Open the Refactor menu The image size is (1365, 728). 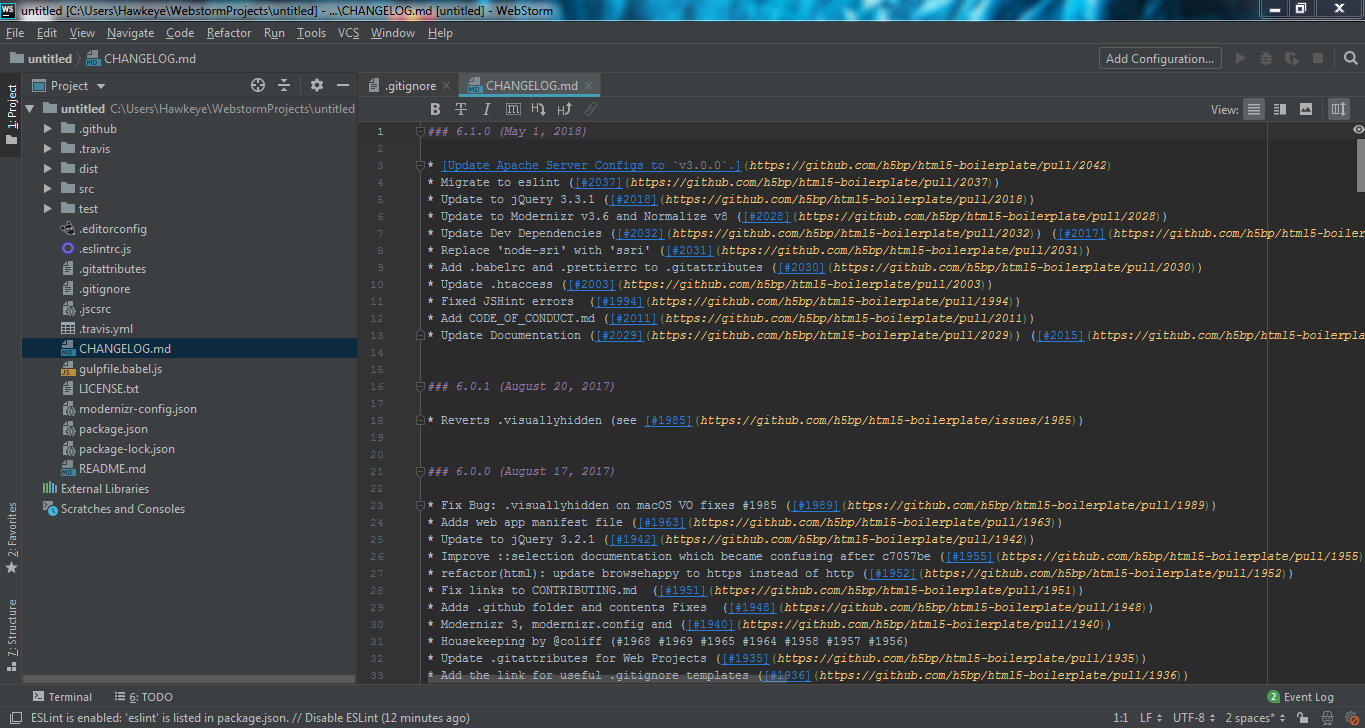(x=229, y=33)
